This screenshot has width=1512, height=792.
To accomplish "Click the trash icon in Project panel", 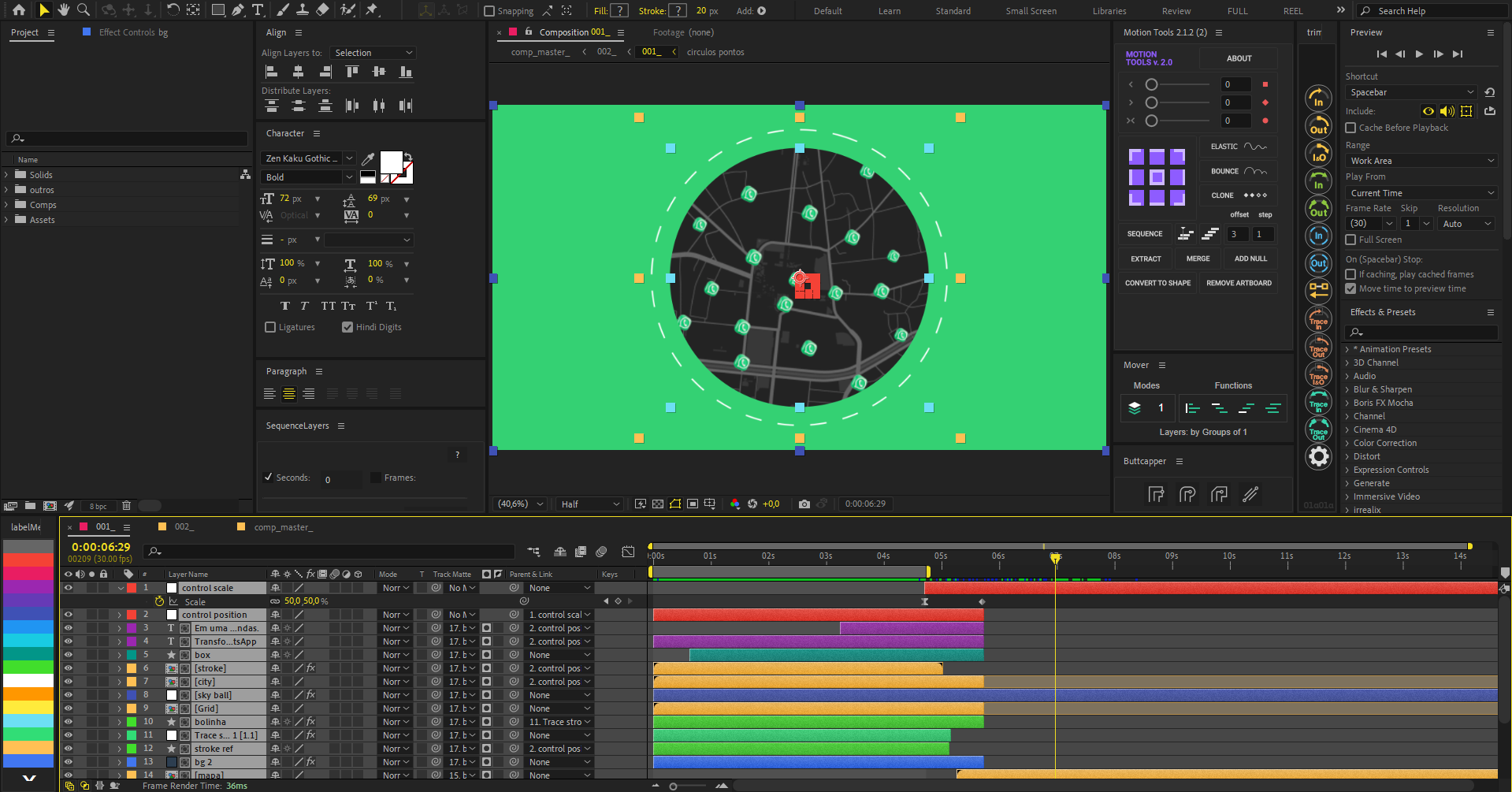I will coord(126,506).
